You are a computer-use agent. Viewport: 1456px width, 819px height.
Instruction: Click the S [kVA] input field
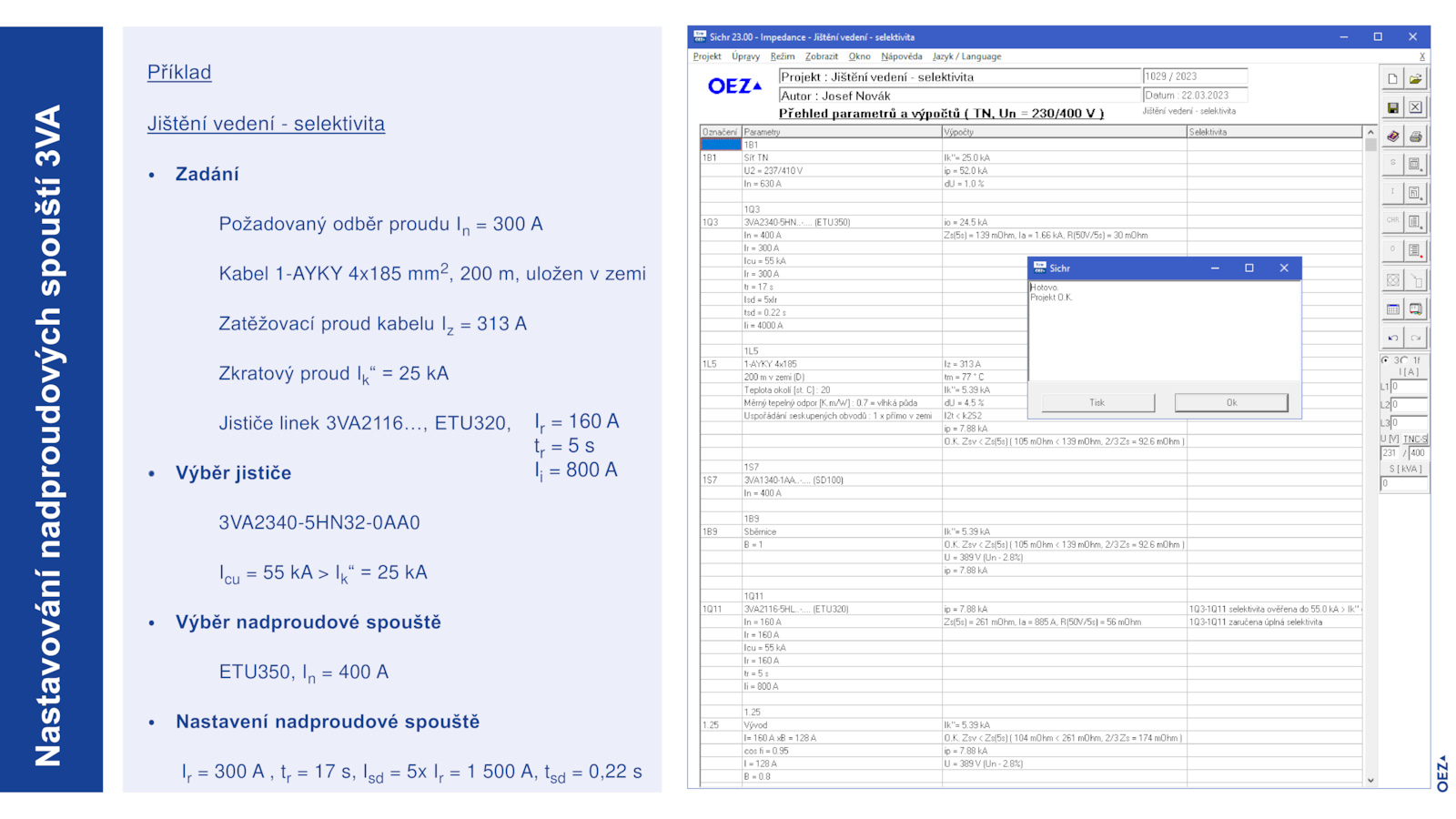[x=1404, y=483]
